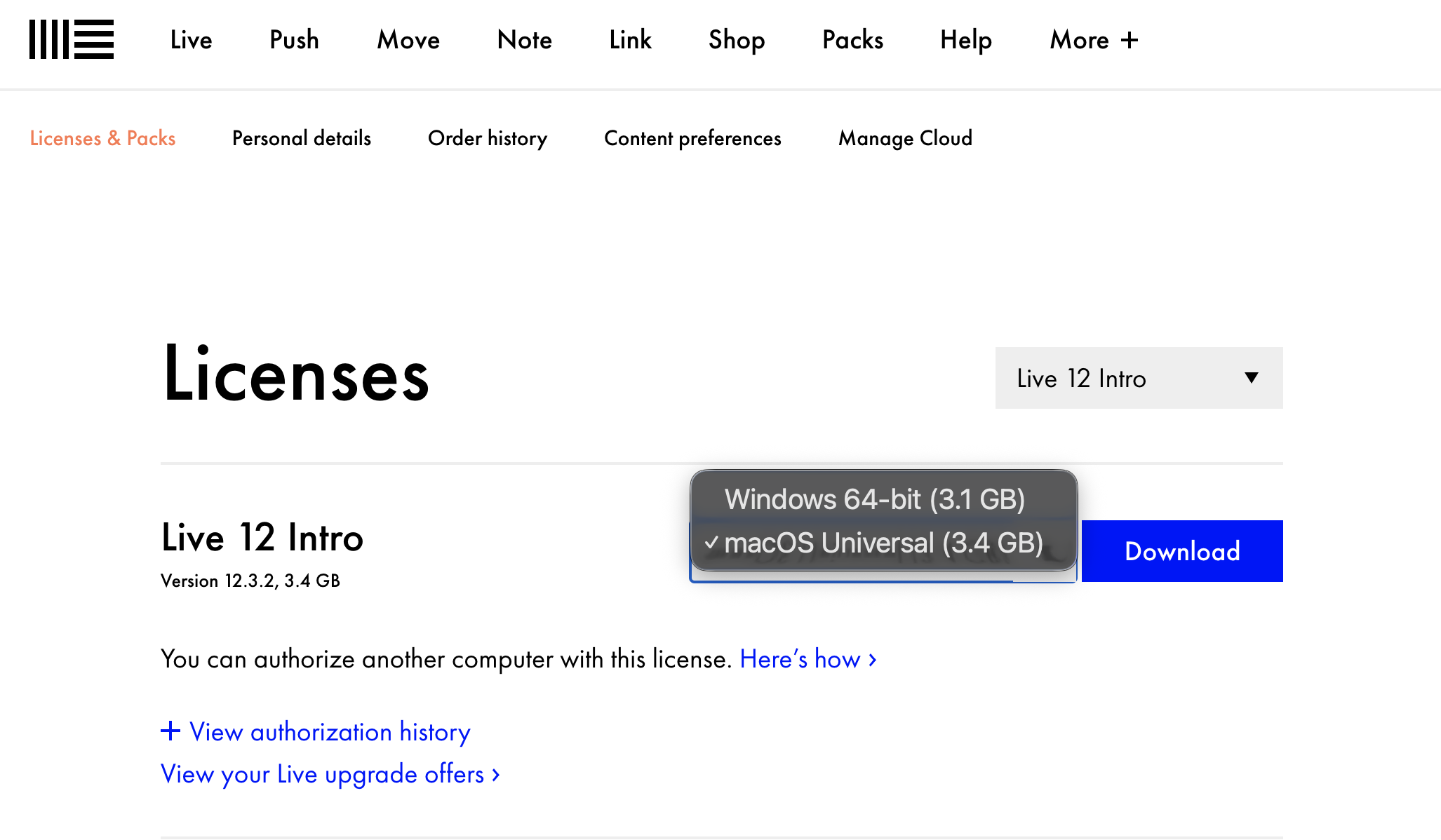The width and height of the screenshot is (1441, 840).
Task: Open the Move navigation item
Action: tap(408, 40)
